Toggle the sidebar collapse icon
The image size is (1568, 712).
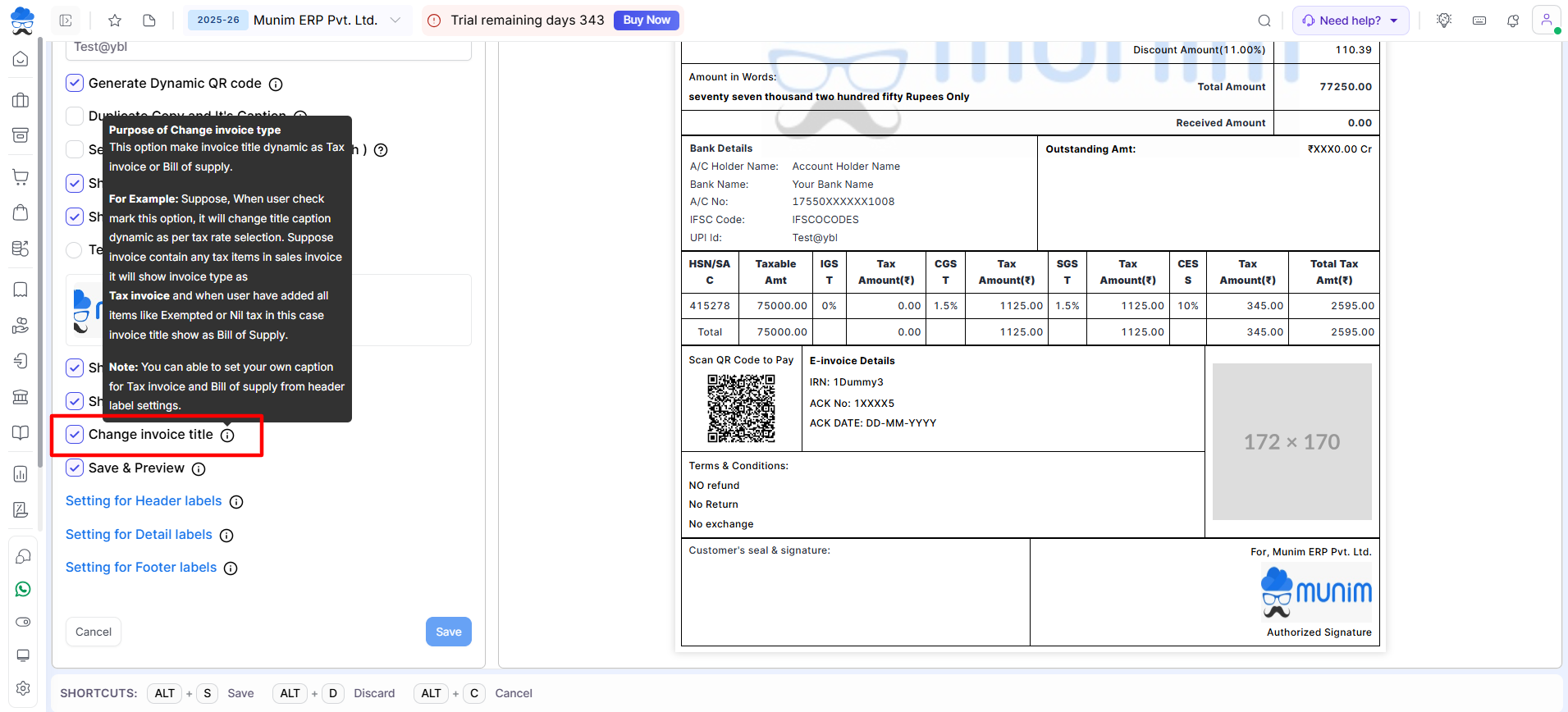(x=66, y=21)
